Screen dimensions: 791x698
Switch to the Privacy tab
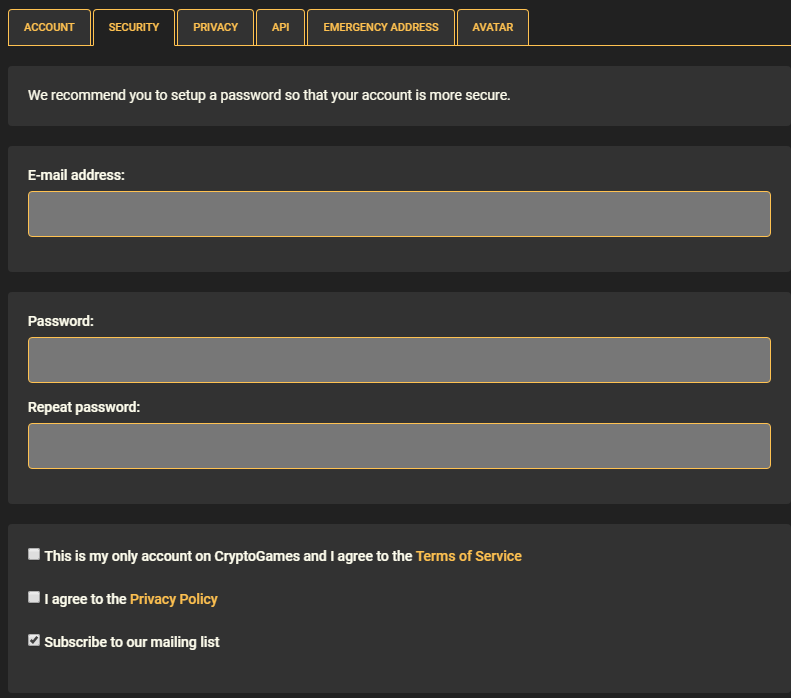tap(215, 27)
